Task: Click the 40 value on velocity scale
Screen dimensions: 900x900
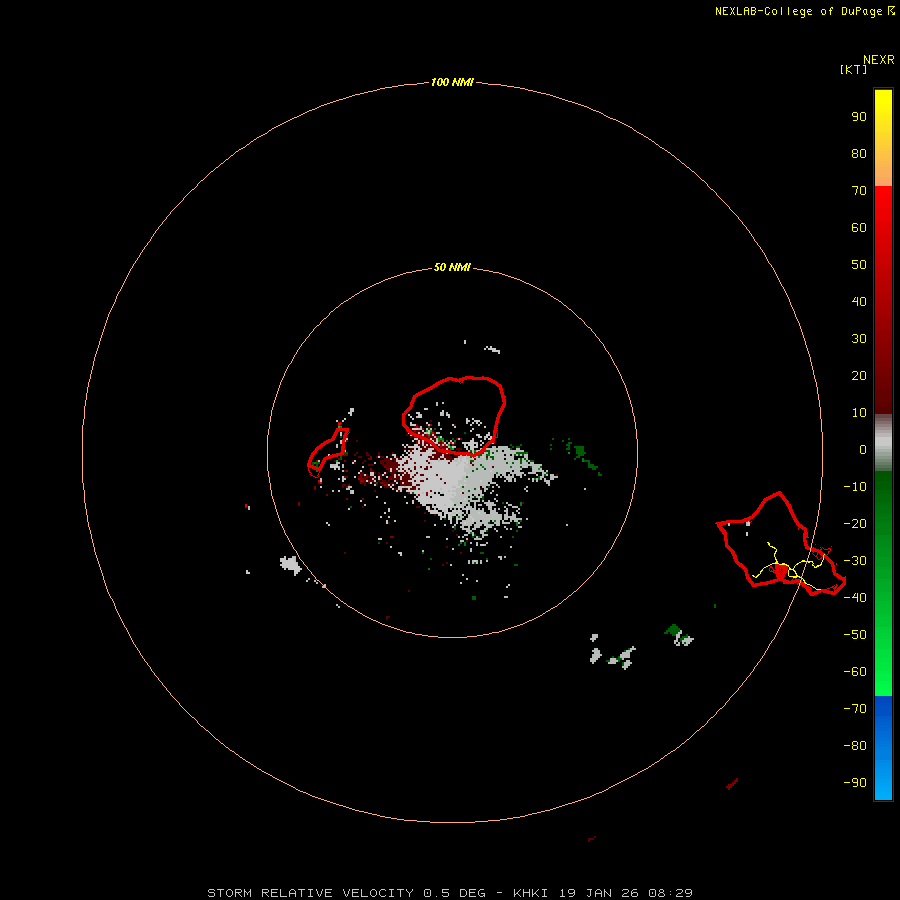Action: point(859,301)
